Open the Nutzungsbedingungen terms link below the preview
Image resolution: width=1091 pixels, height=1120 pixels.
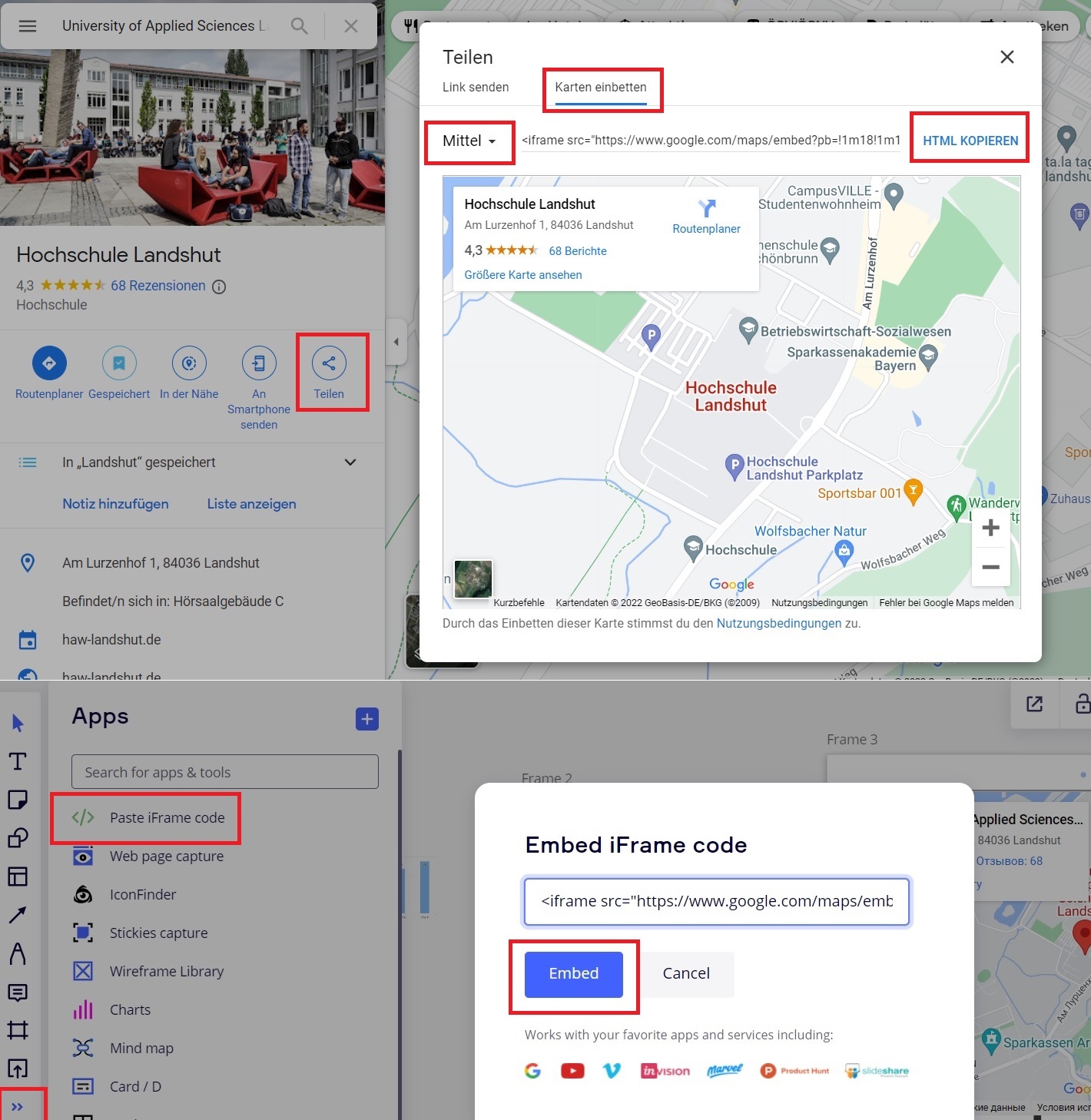tap(779, 624)
